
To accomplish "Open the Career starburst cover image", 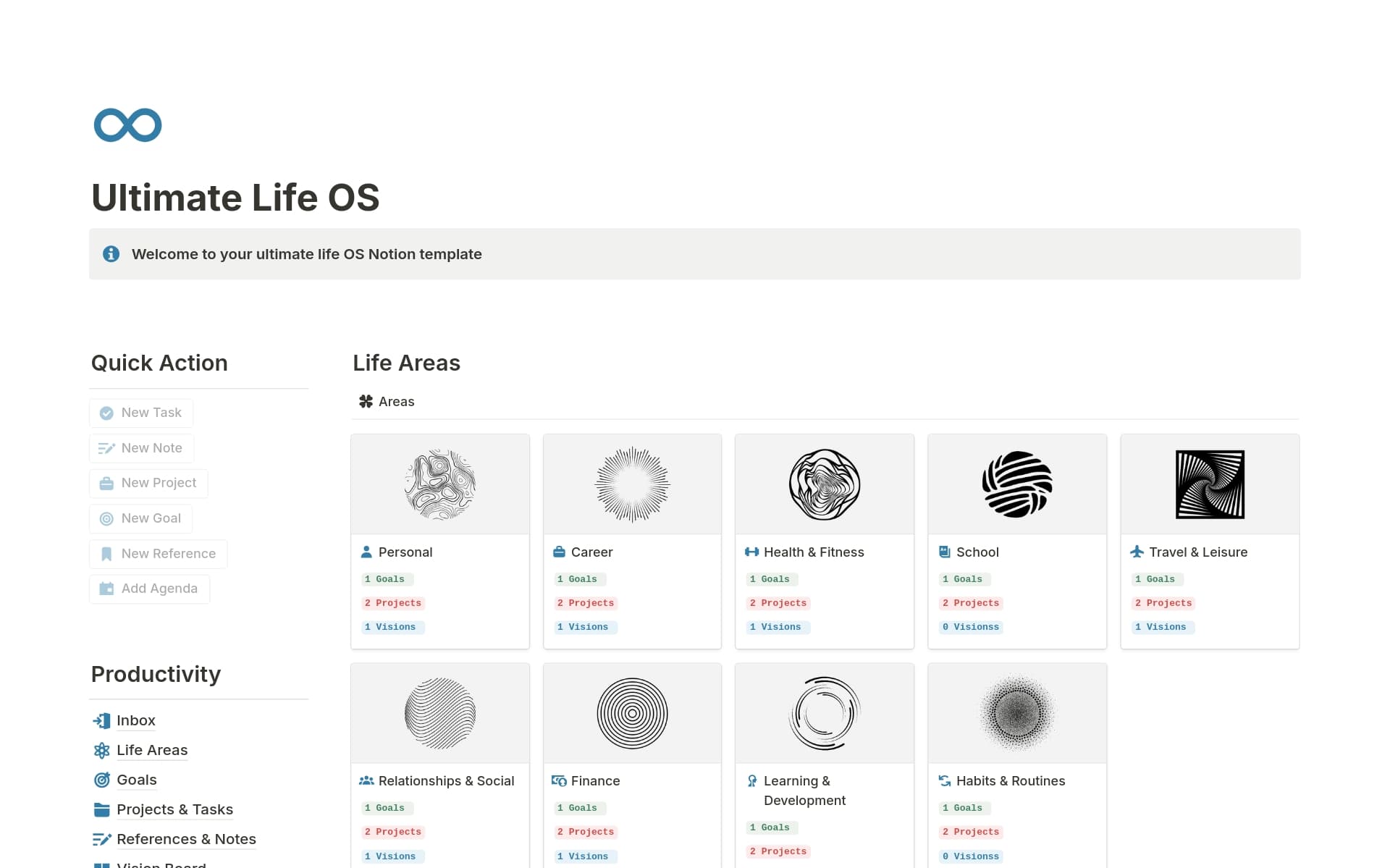I will click(x=633, y=484).
